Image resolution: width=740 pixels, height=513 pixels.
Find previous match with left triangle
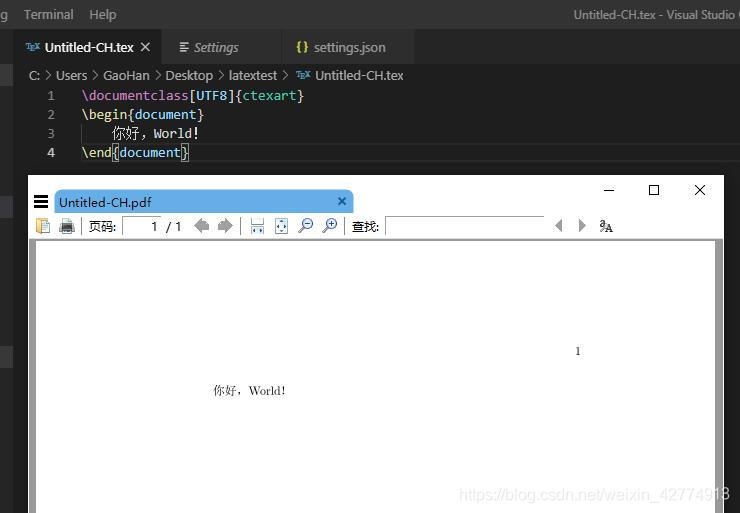[559, 226]
